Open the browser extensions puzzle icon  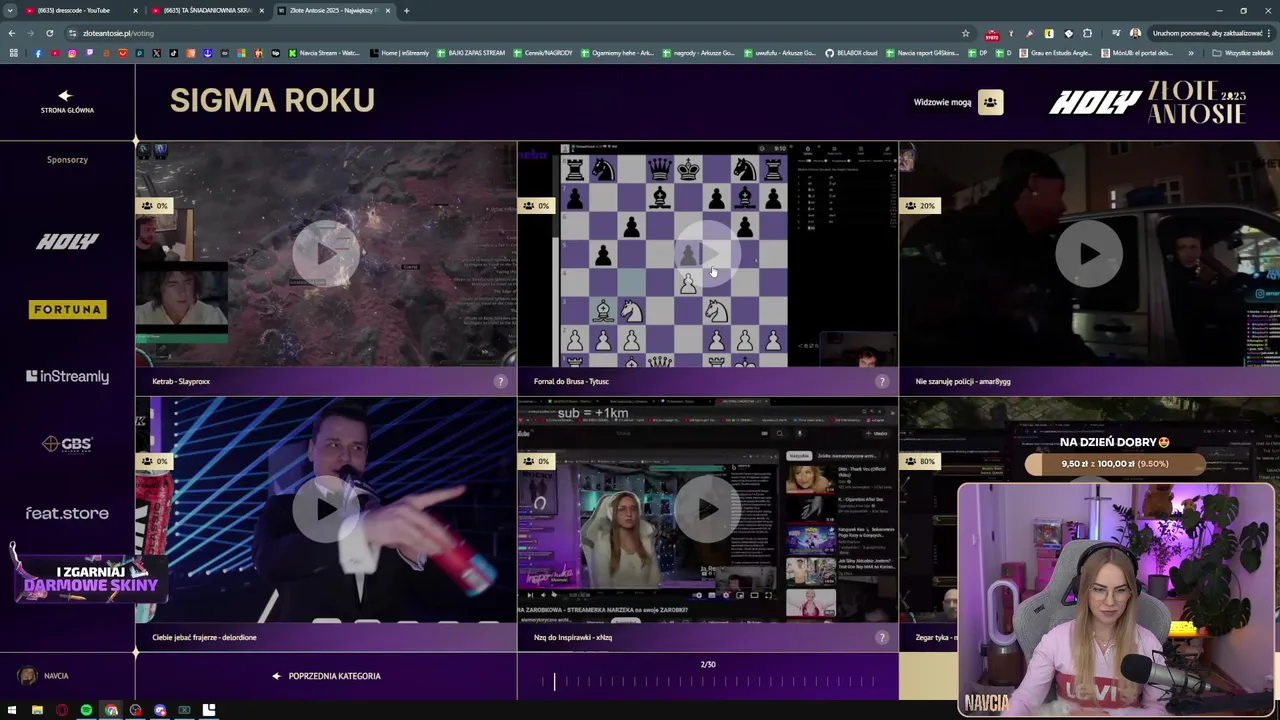(x=1088, y=33)
